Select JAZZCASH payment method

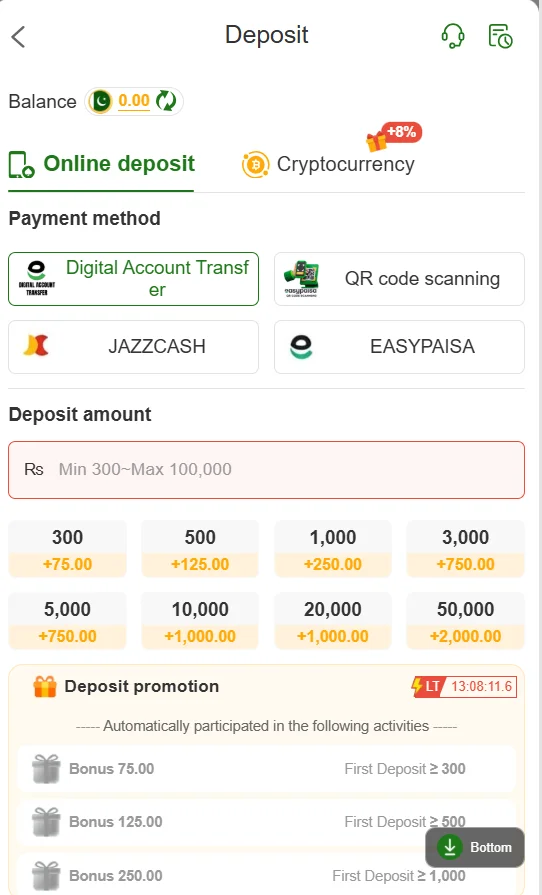[134, 347]
